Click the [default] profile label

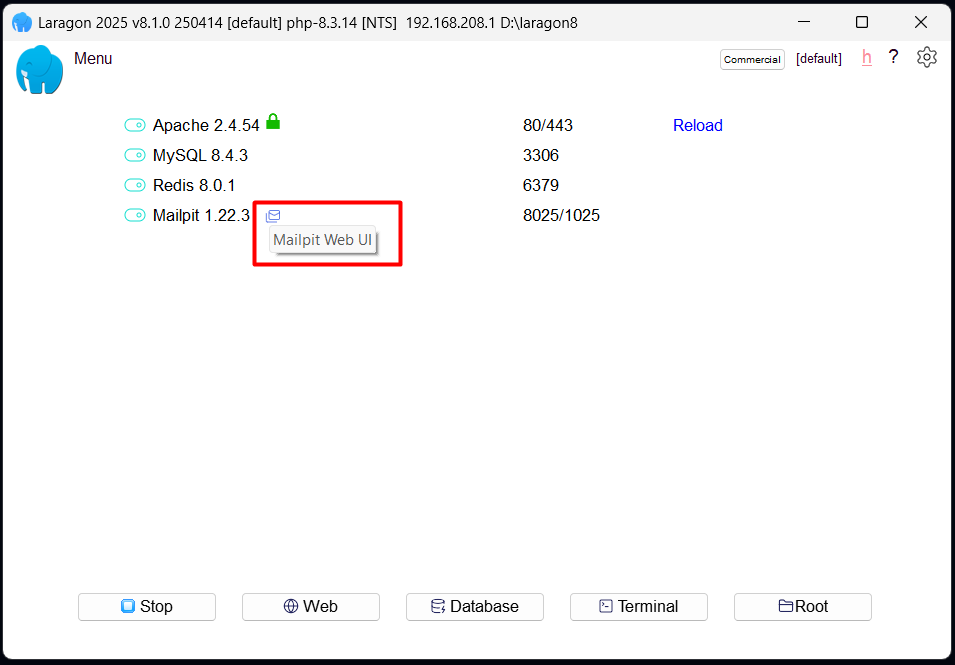818,59
